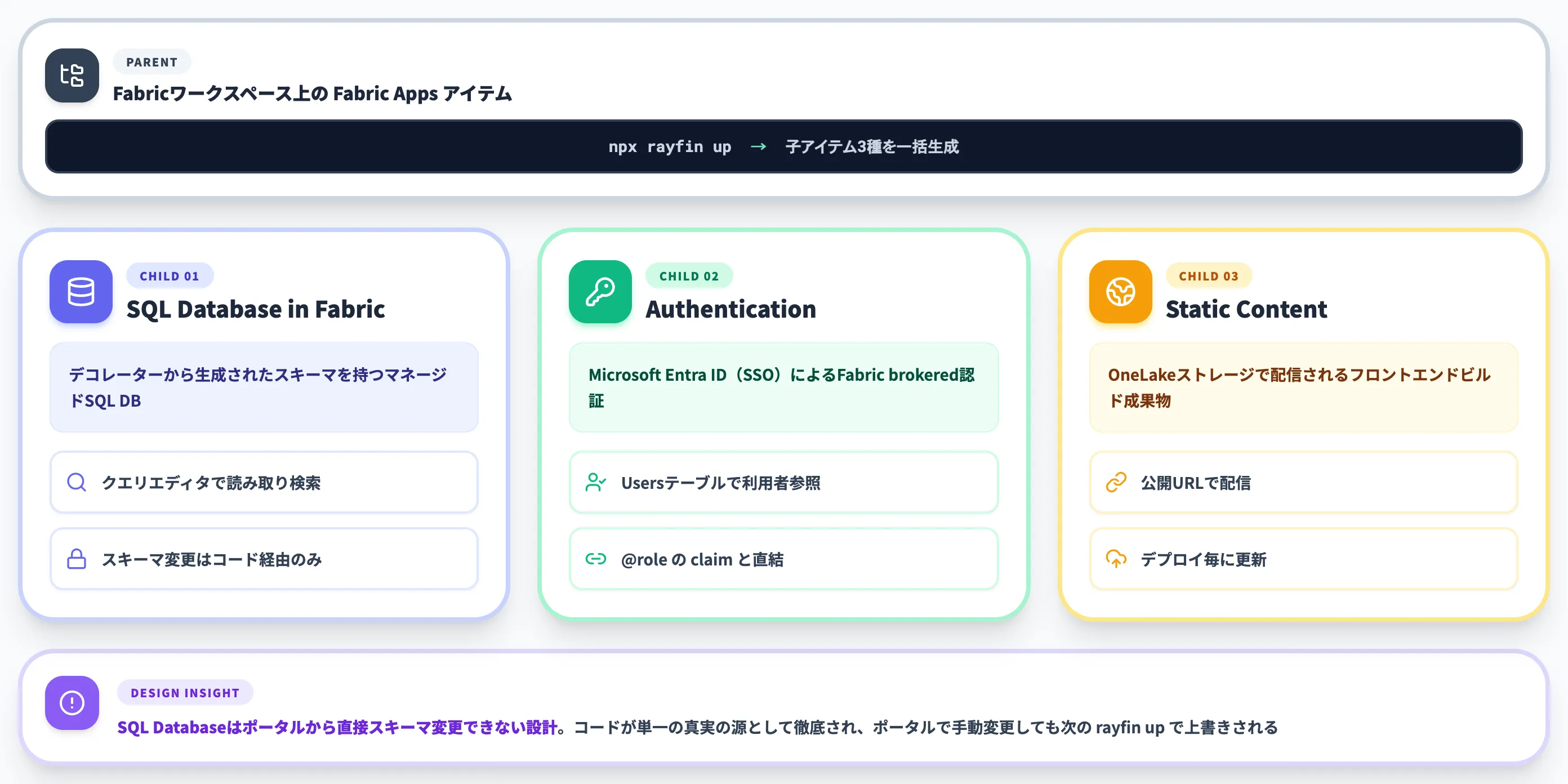Click the cloud upload icon by デプロイ毎に更新
1568x784 pixels.
[x=1116, y=559]
